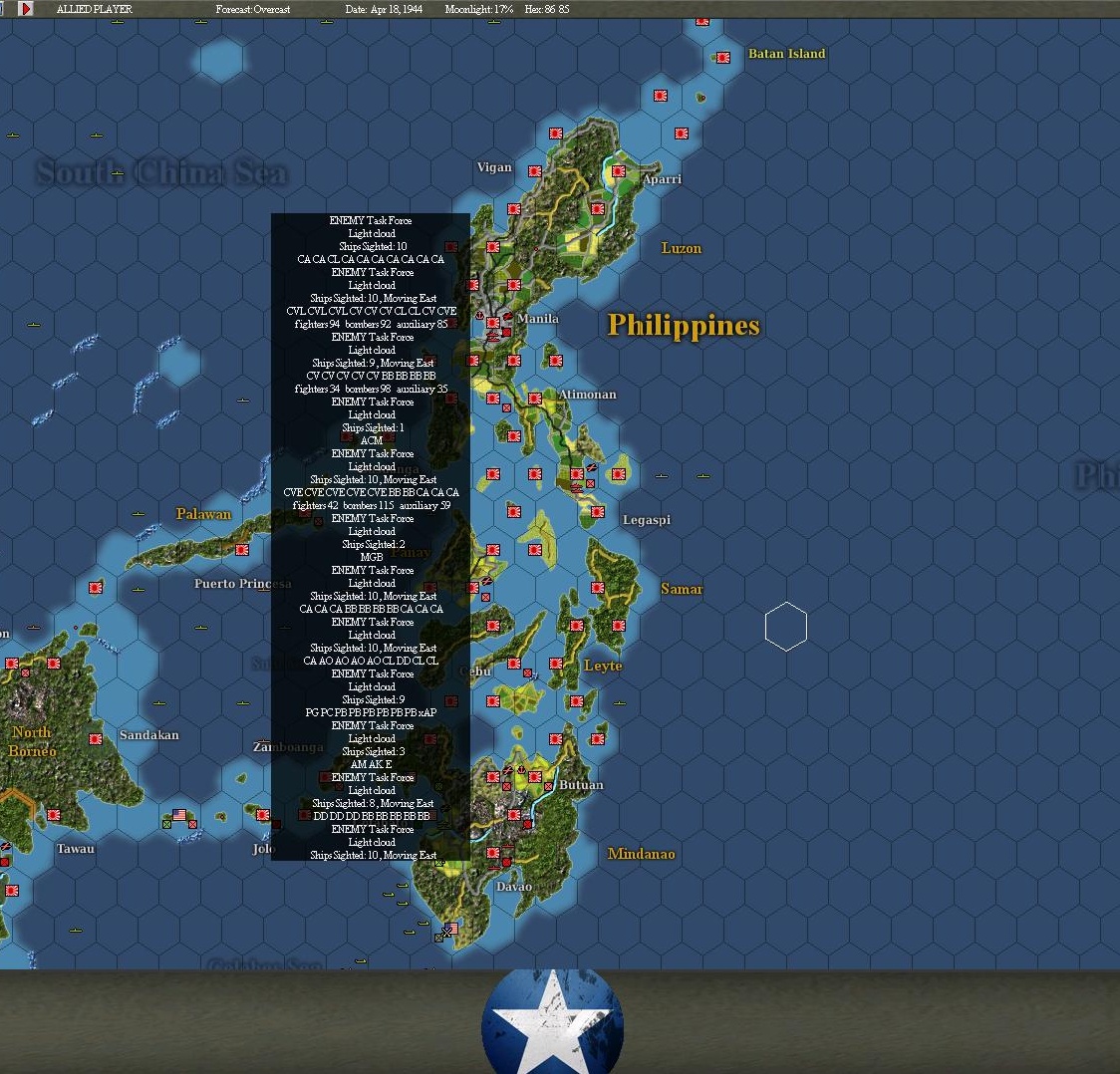Click the 'PG PC PB PB PB PB PB PB xAP' line
The width and height of the screenshot is (1120, 1074).
pyautogui.click(x=371, y=712)
